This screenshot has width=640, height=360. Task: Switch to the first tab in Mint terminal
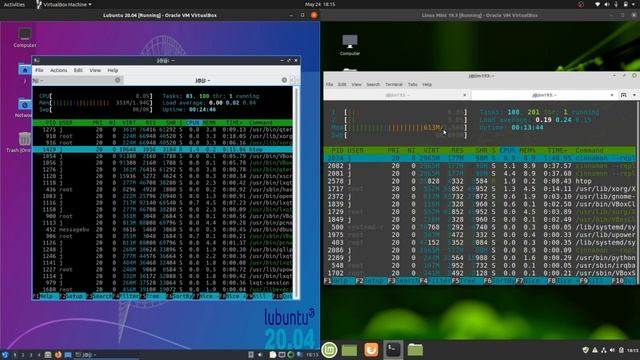pos(397,95)
